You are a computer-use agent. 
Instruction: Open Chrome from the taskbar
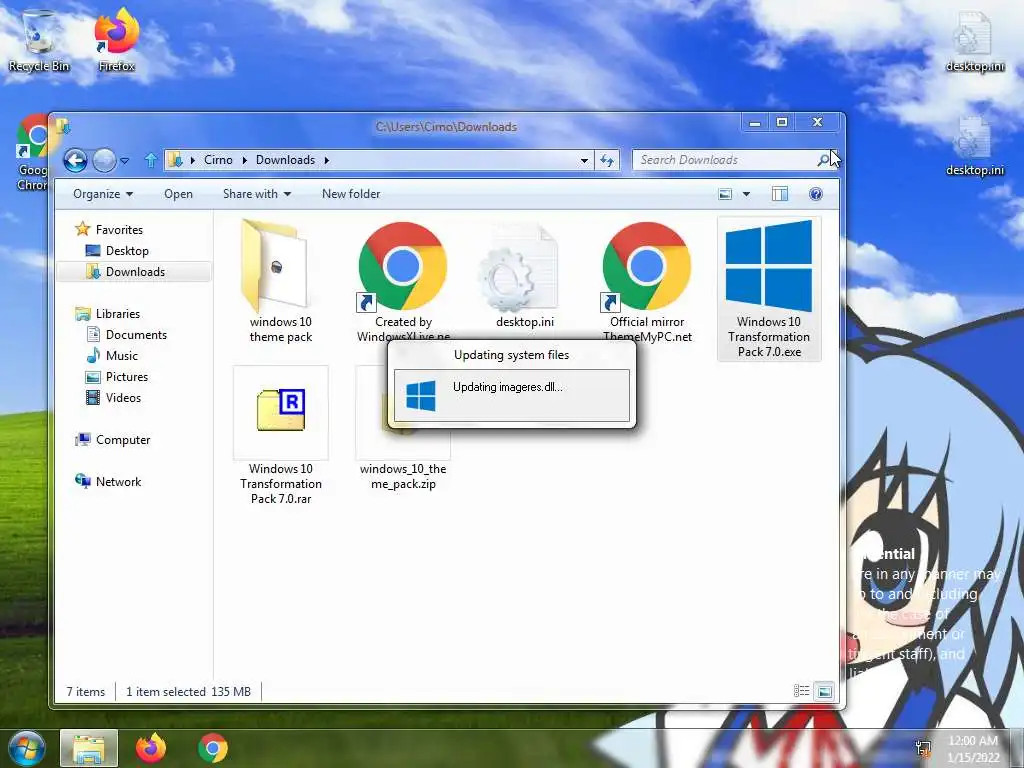point(213,748)
